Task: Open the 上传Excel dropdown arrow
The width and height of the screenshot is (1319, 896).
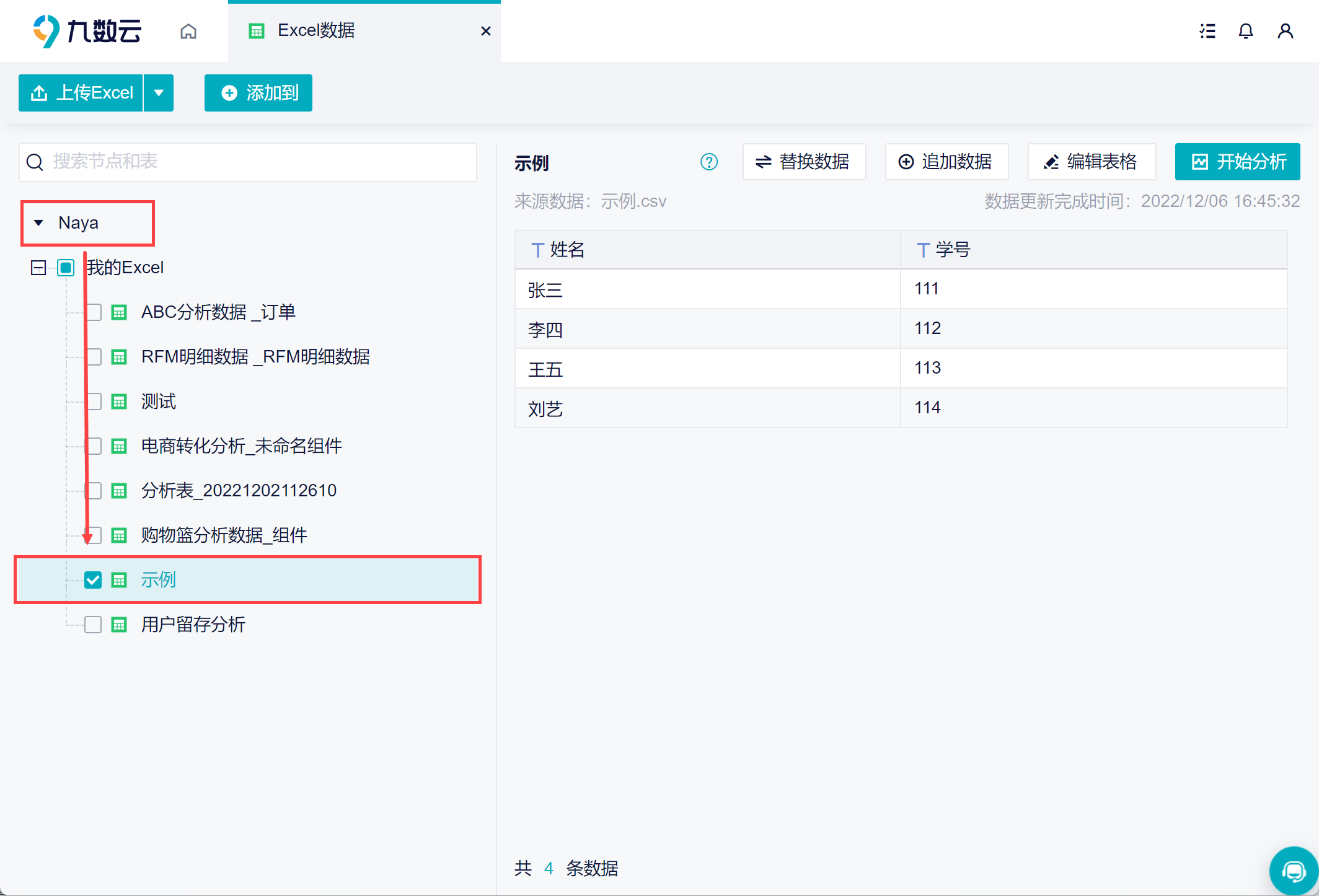Action: [x=159, y=93]
